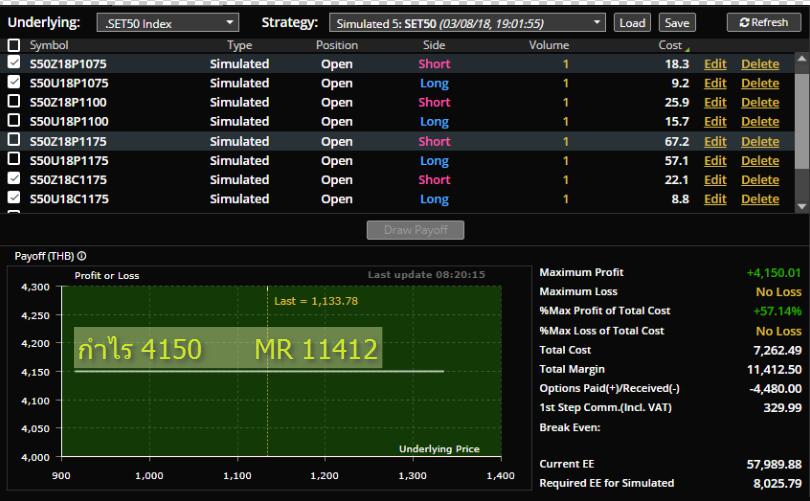Image resolution: width=810 pixels, height=501 pixels.
Task: Open the Strategy Simulated 5 dropdown
Action: [467, 23]
